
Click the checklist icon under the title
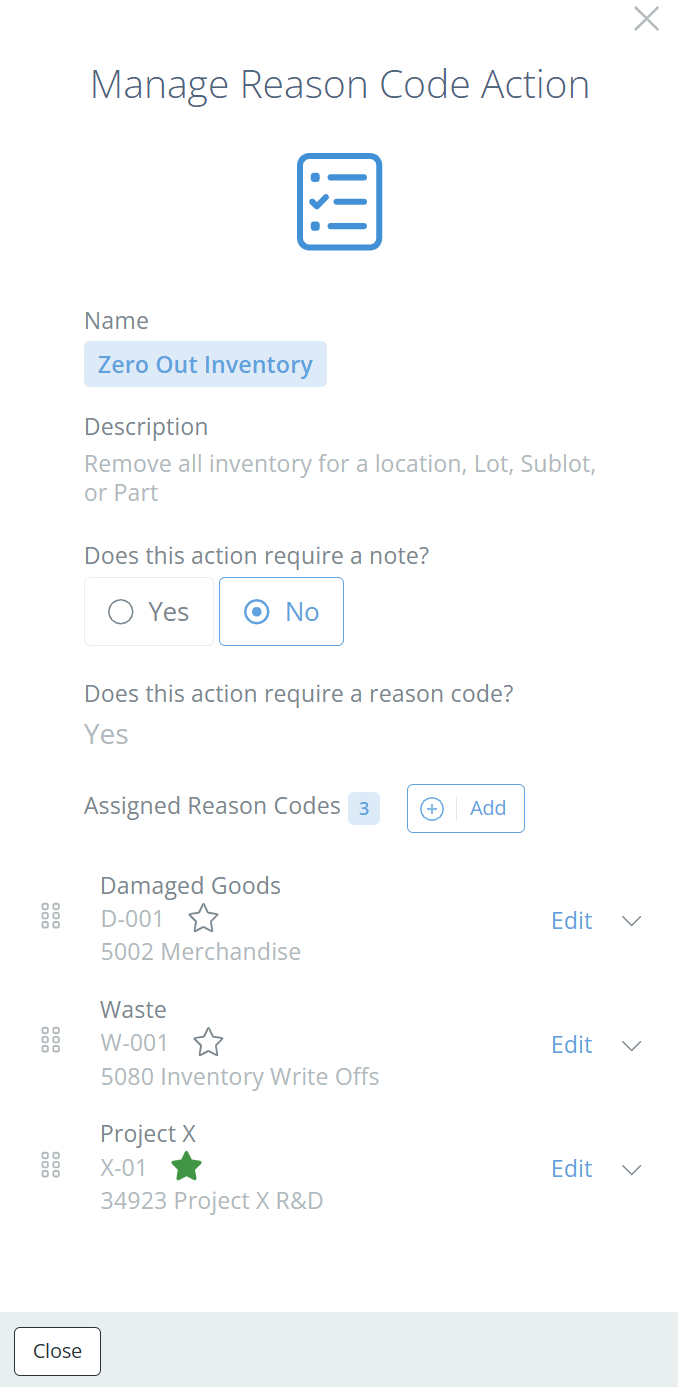coord(339,201)
